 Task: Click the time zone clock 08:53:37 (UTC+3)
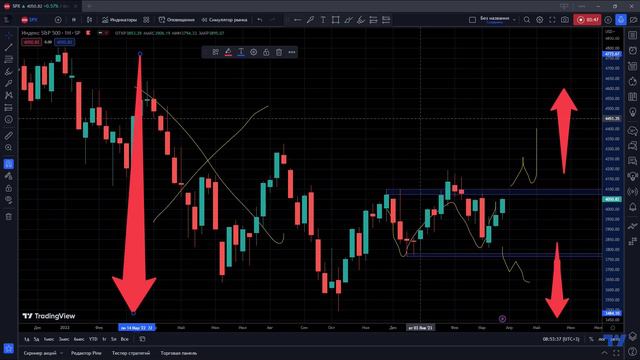(561, 339)
